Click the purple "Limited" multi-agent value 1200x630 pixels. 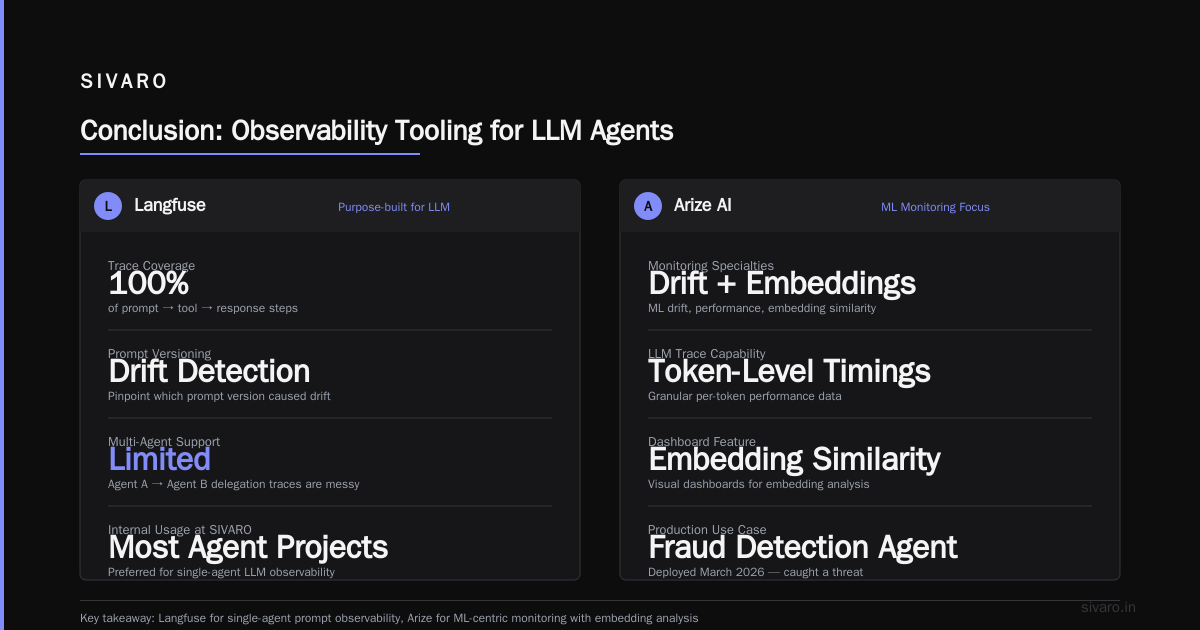coord(160,459)
